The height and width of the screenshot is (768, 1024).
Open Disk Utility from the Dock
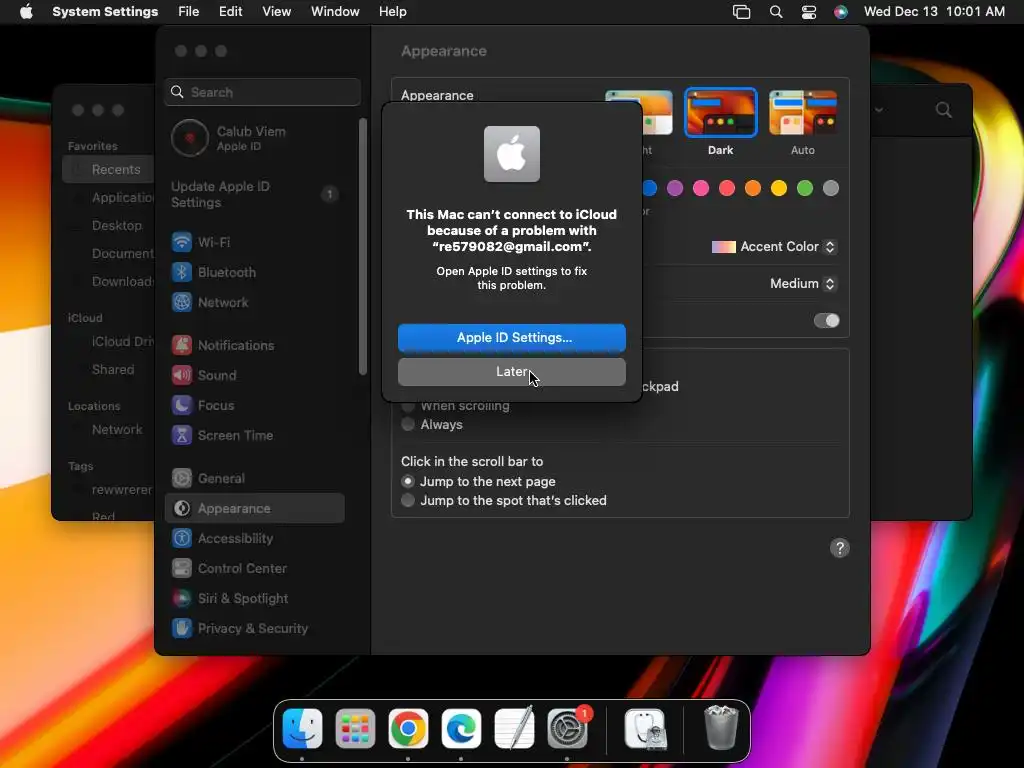coord(645,728)
